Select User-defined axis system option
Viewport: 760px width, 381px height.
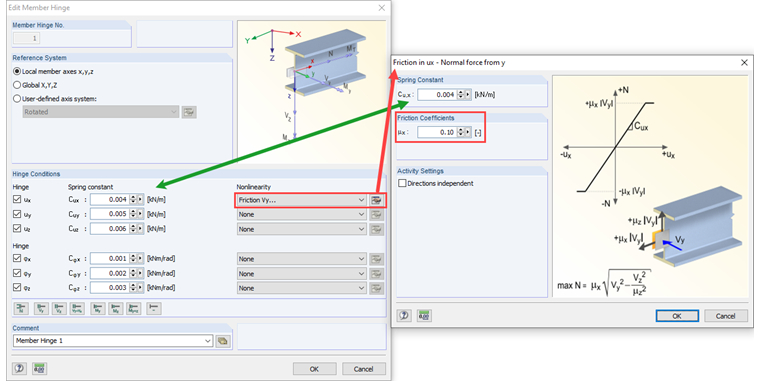pos(17,98)
